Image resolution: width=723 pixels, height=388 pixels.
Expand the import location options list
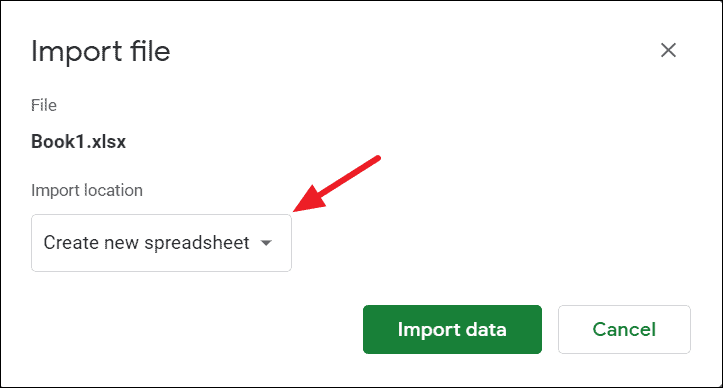pyautogui.click(x=161, y=243)
